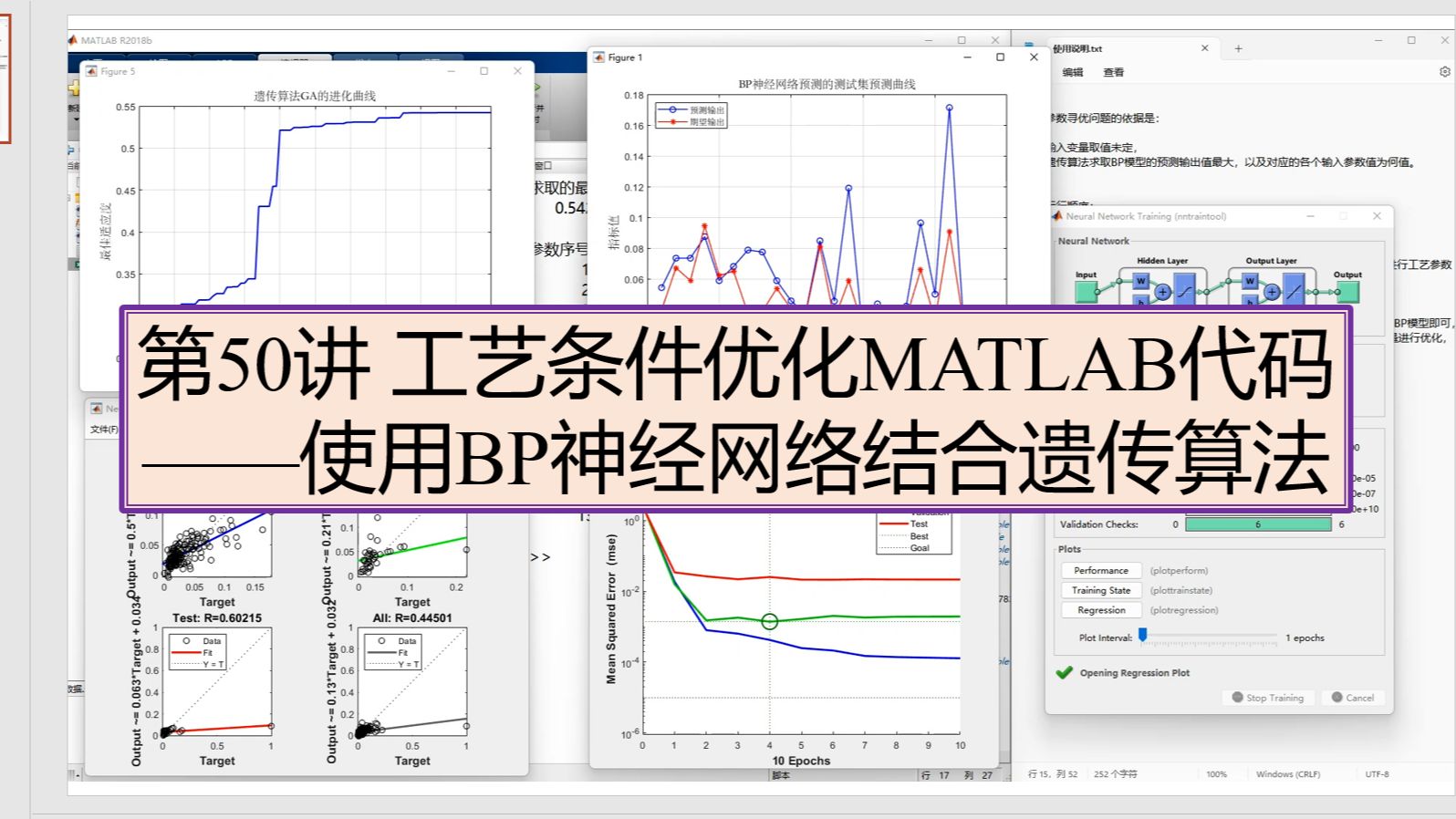Close the Neural Network Training window

[x=1377, y=216]
